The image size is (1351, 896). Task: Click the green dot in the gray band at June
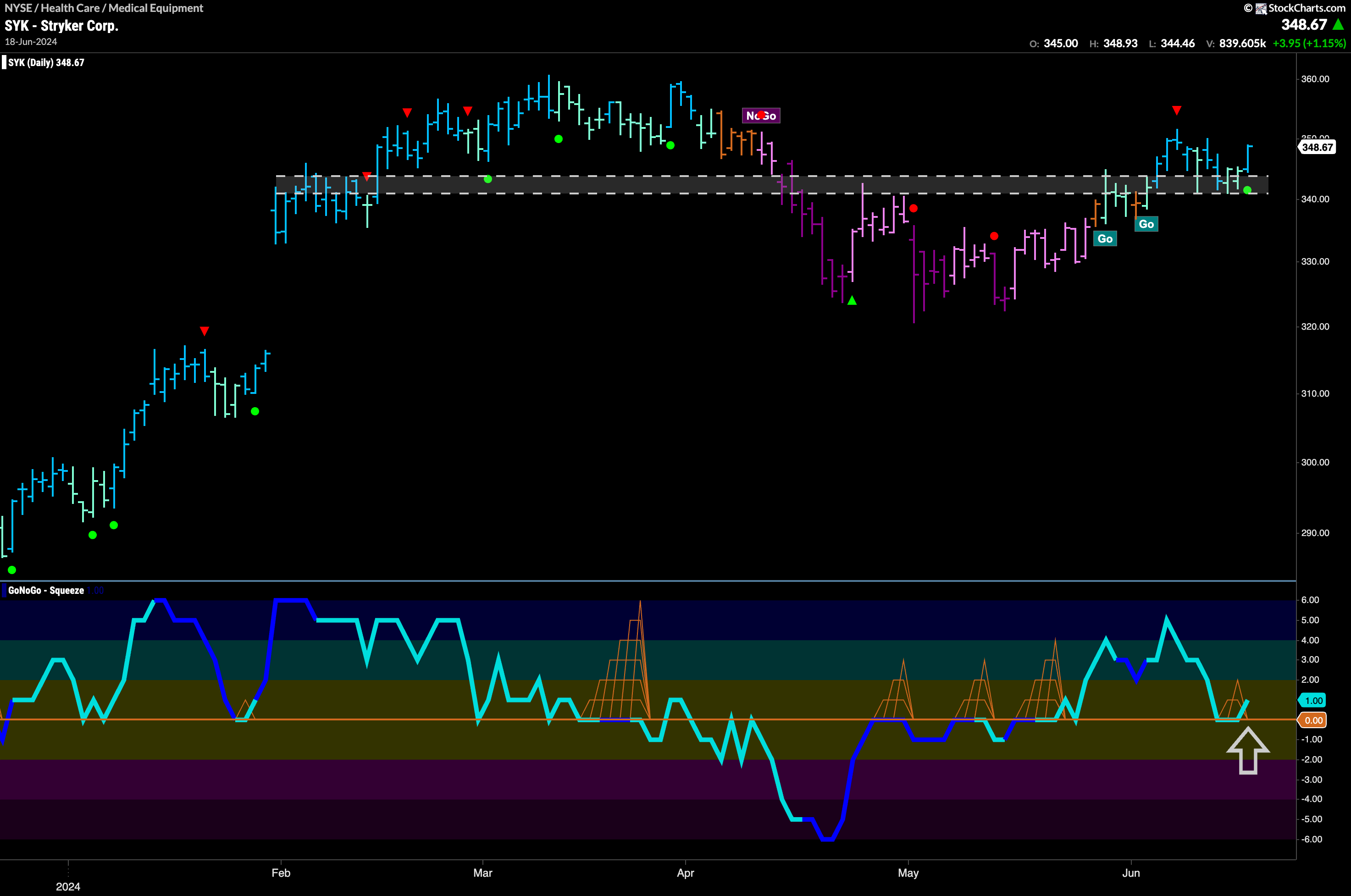pos(1247,190)
